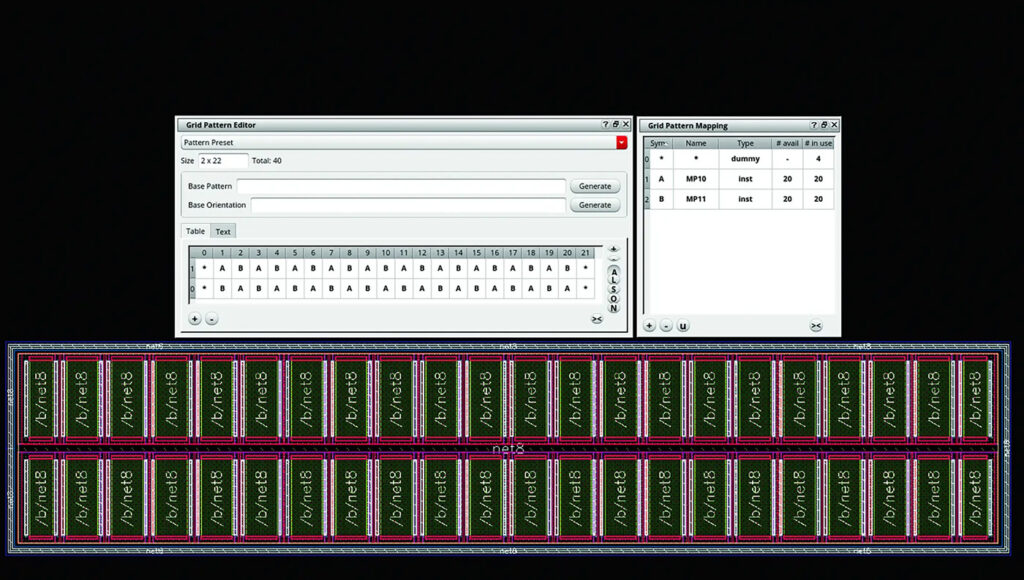Click the 'u' button in Grid Pattern Mapping

point(683,326)
